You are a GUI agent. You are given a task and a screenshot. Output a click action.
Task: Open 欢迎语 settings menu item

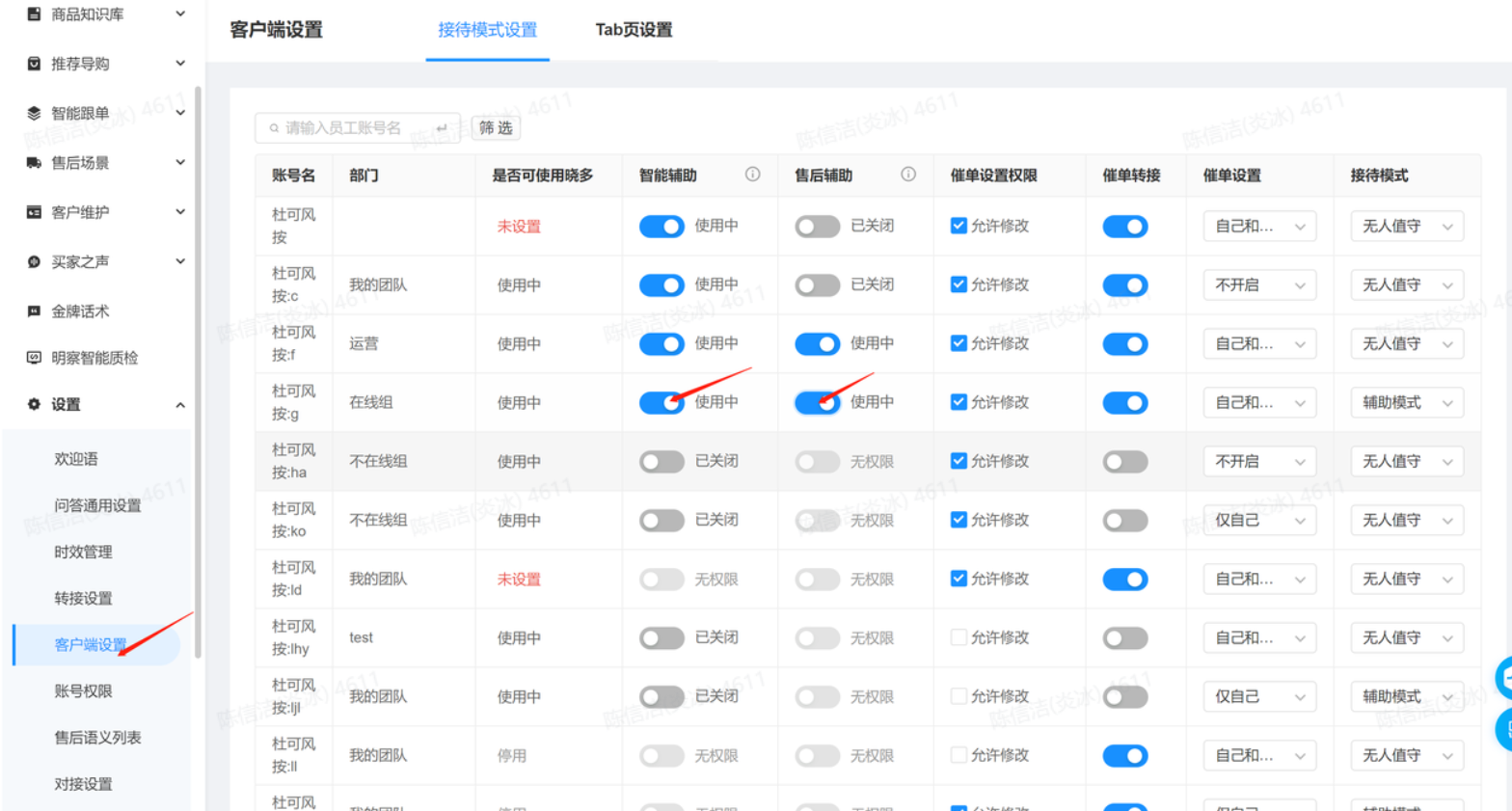pos(76,459)
